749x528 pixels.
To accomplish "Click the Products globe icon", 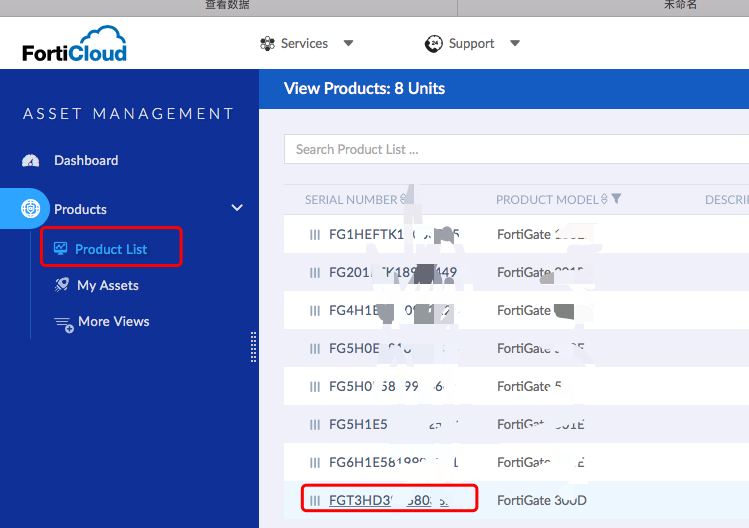I will 31,209.
